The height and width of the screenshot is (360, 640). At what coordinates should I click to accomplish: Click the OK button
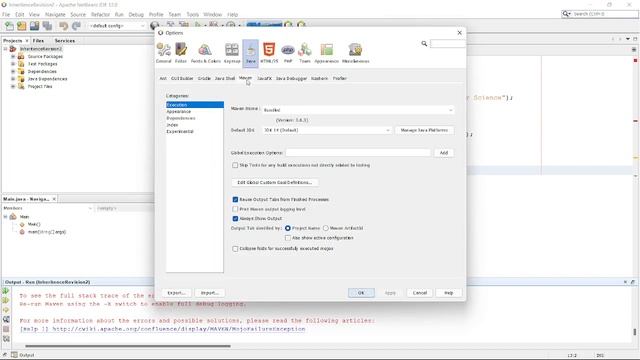tap(361, 293)
